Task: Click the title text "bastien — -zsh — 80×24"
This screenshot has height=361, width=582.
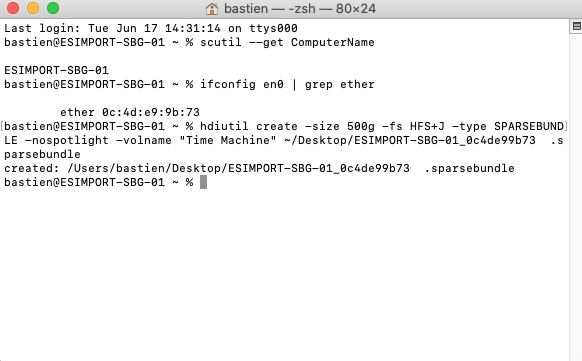Action: tap(300, 9)
